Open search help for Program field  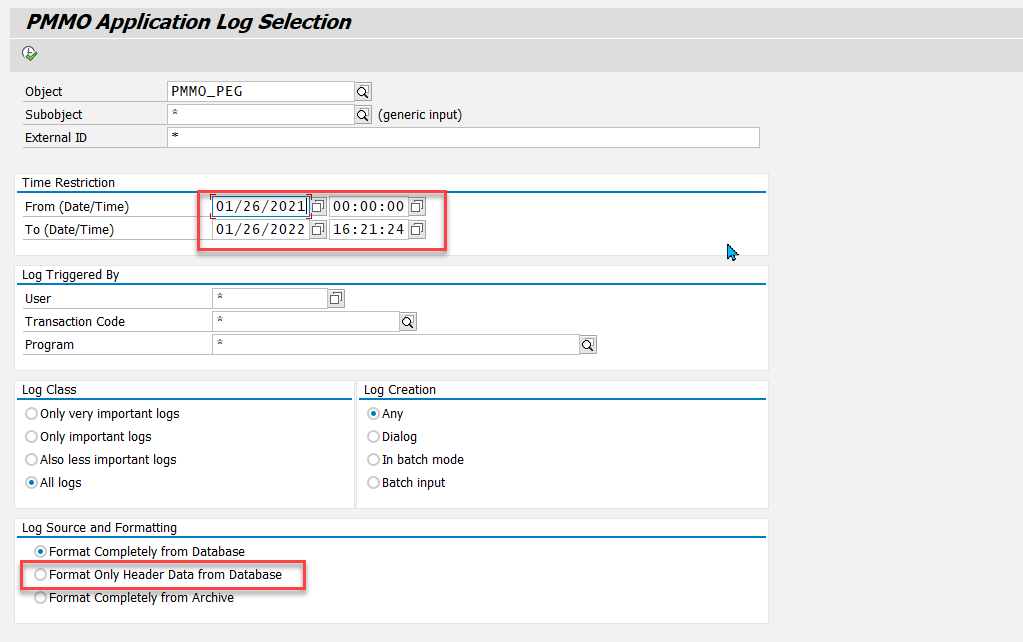click(588, 345)
